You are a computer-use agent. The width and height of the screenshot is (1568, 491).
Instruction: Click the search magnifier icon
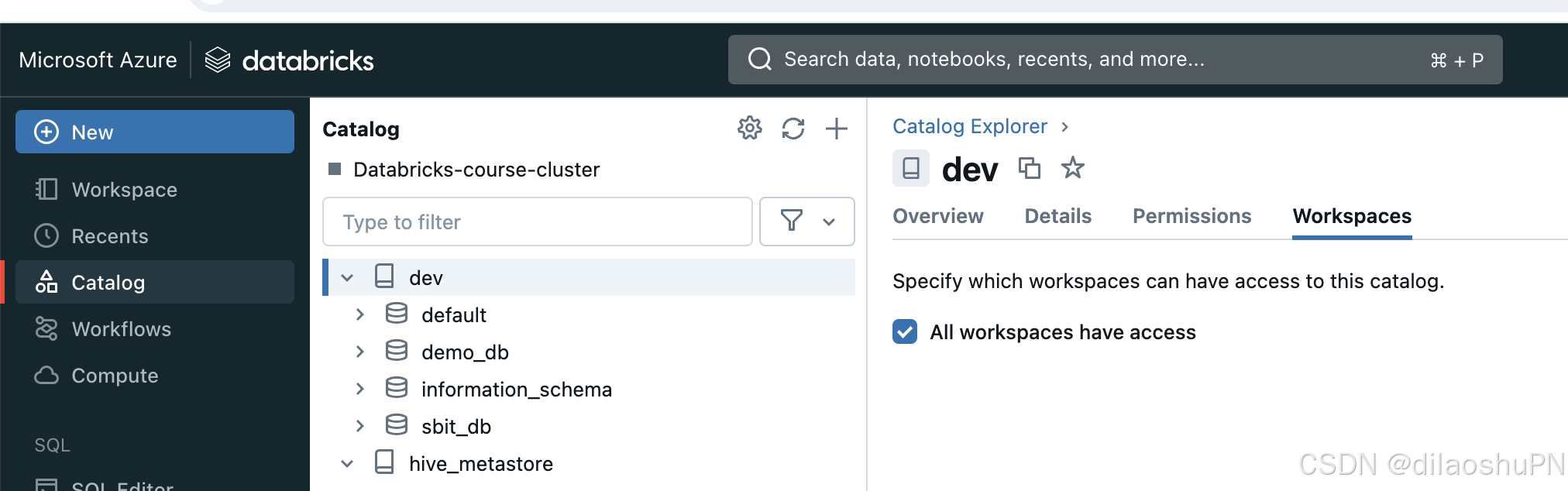click(759, 60)
